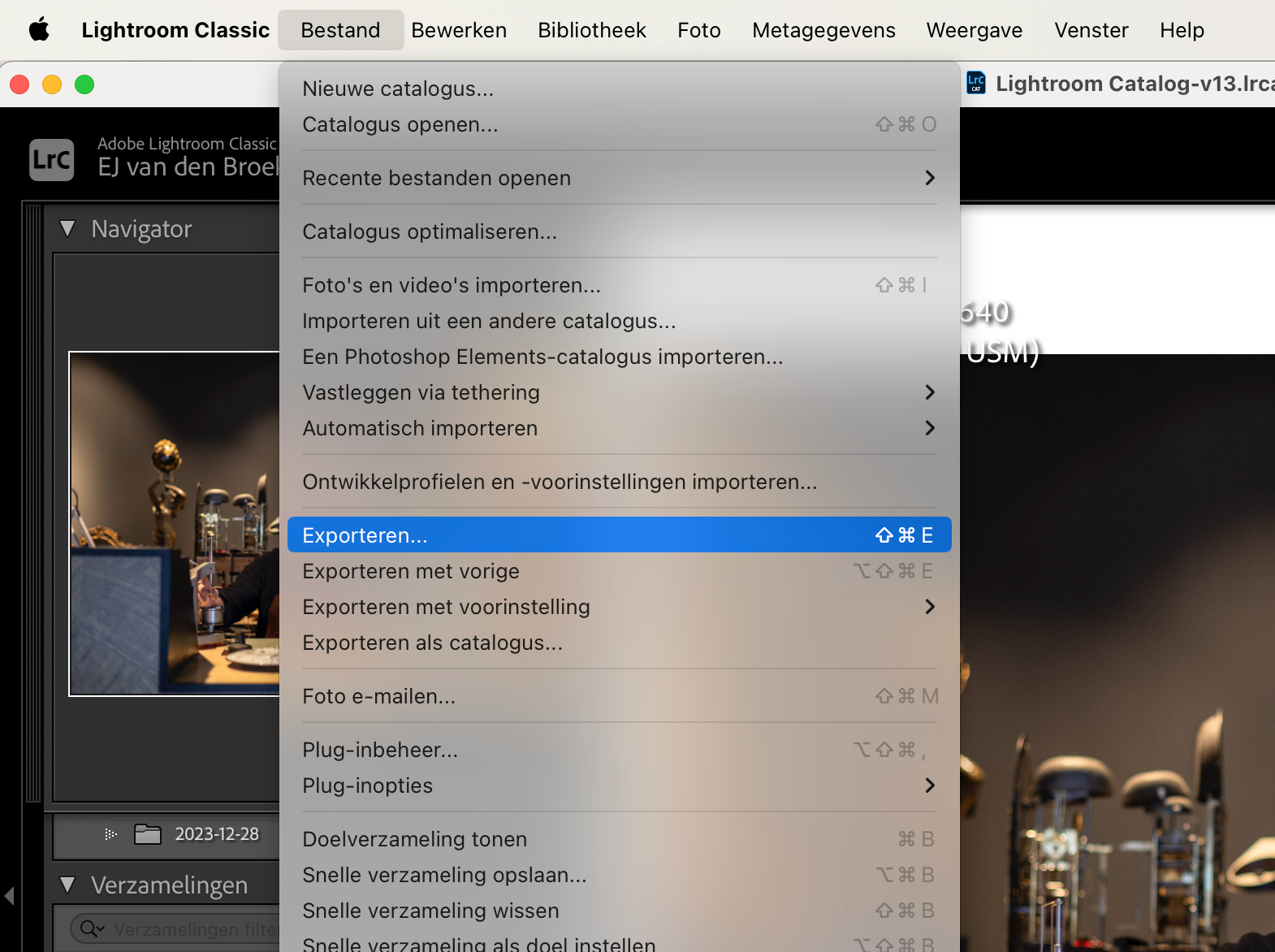Open the Metagegevens menu

823,30
